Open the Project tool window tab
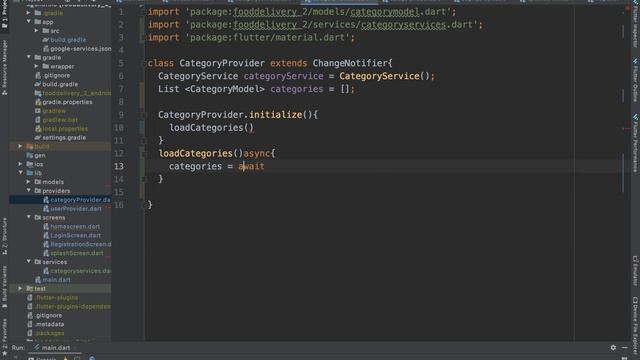This screenshot has height=360, width=640. click(x=4, y=15)
